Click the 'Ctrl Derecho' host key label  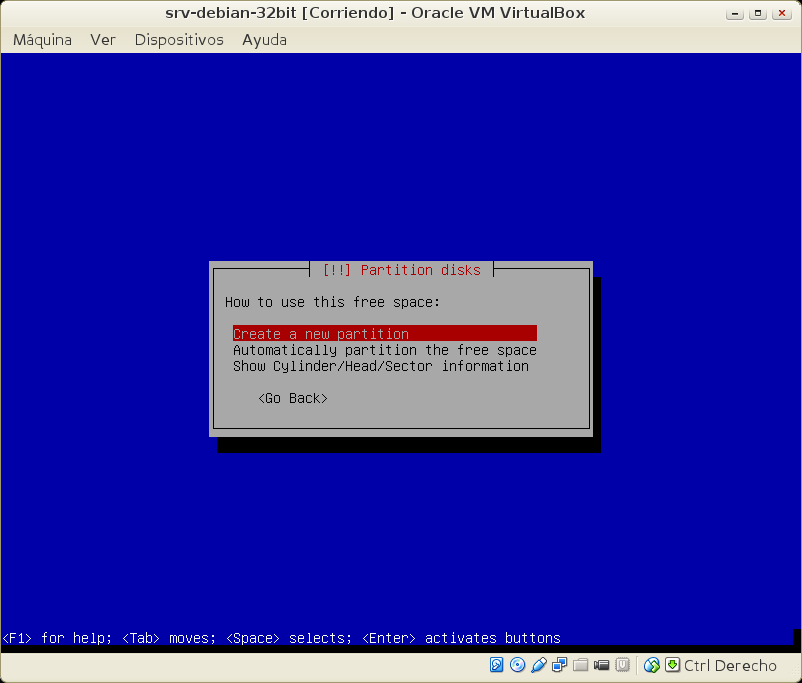730,666
